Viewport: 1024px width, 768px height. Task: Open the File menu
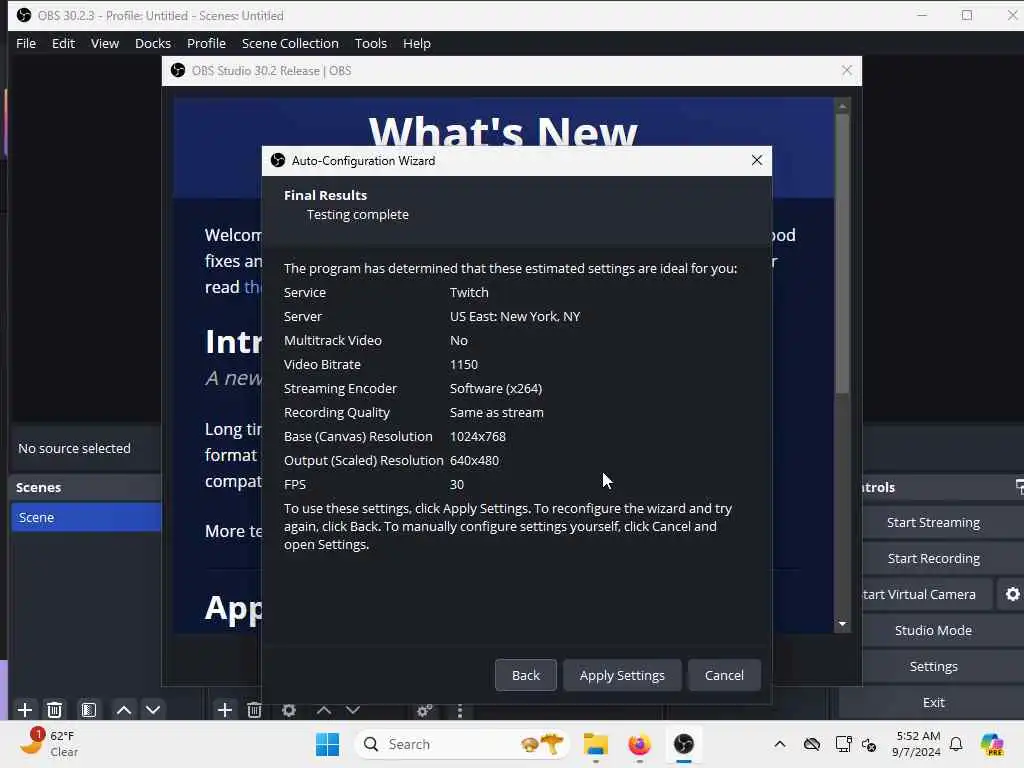[26, 43]
